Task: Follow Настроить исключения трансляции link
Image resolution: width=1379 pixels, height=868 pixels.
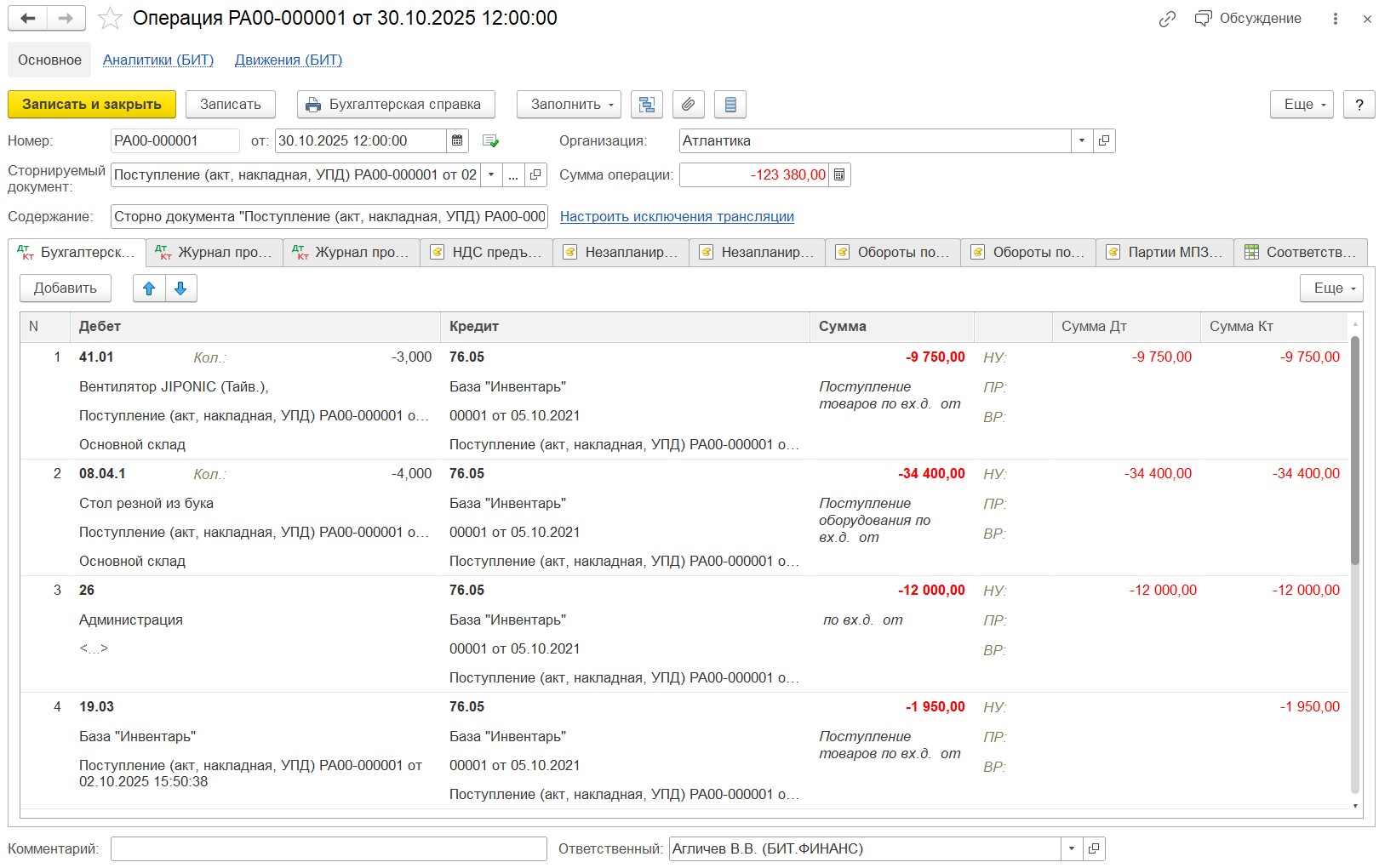Action: (677, 217)
